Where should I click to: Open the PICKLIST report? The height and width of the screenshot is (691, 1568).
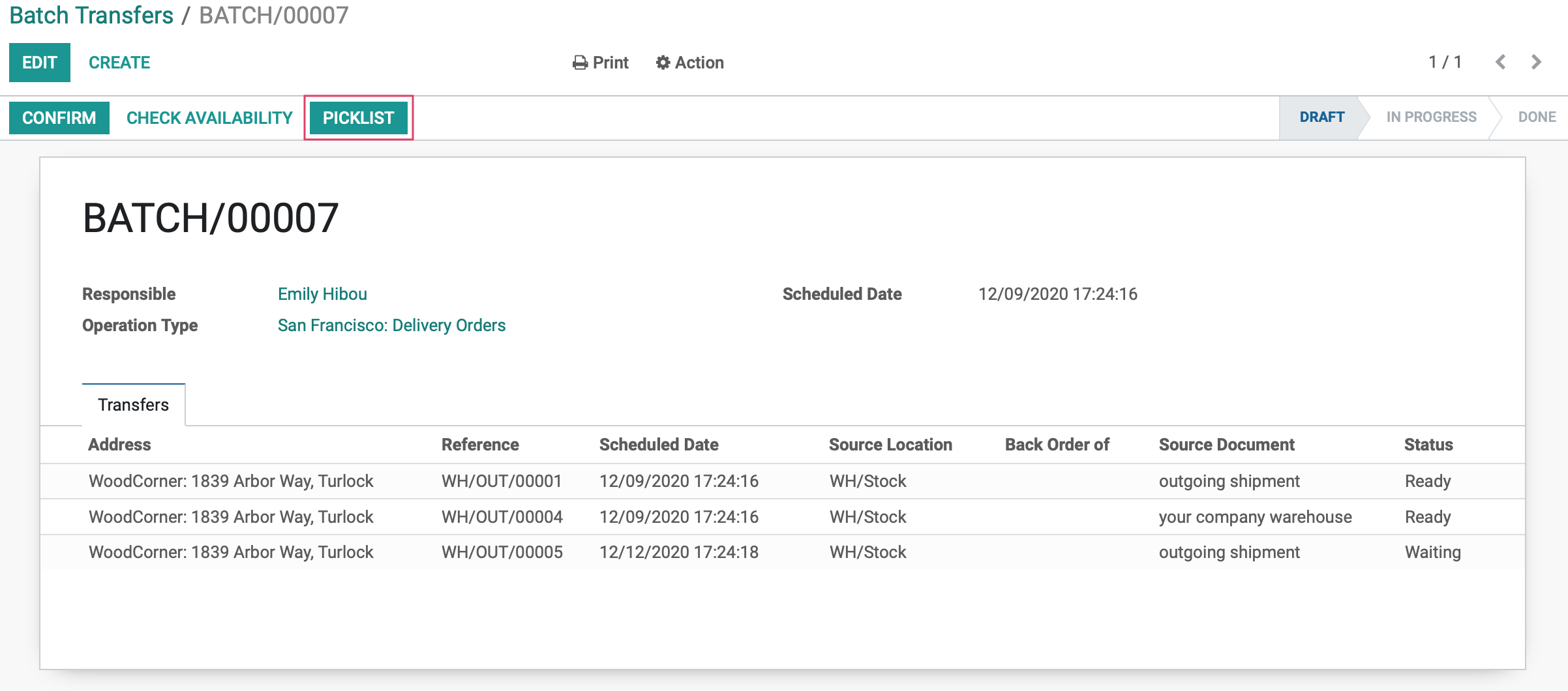pyautogui.click(x=359, y=118)
